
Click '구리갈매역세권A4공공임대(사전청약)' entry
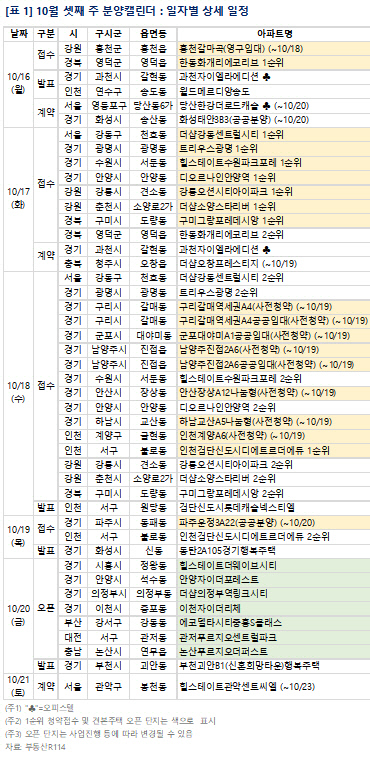[x=254, y=321]
